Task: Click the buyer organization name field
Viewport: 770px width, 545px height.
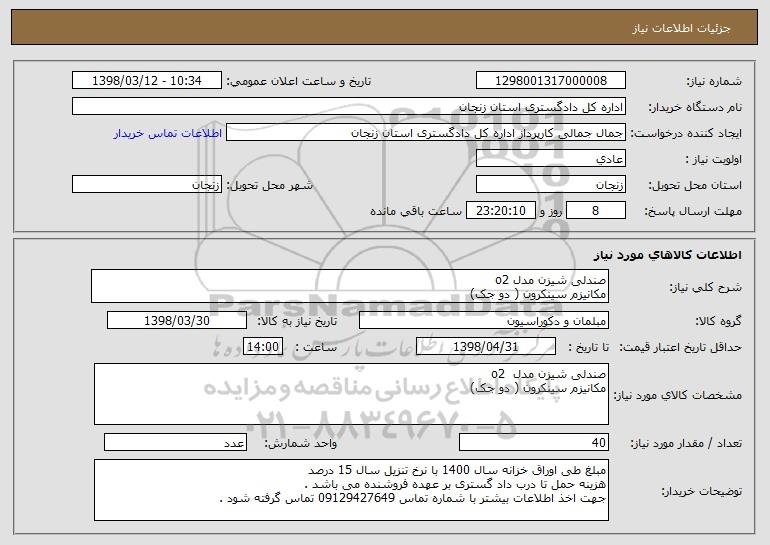Action: tap(349, 107)
